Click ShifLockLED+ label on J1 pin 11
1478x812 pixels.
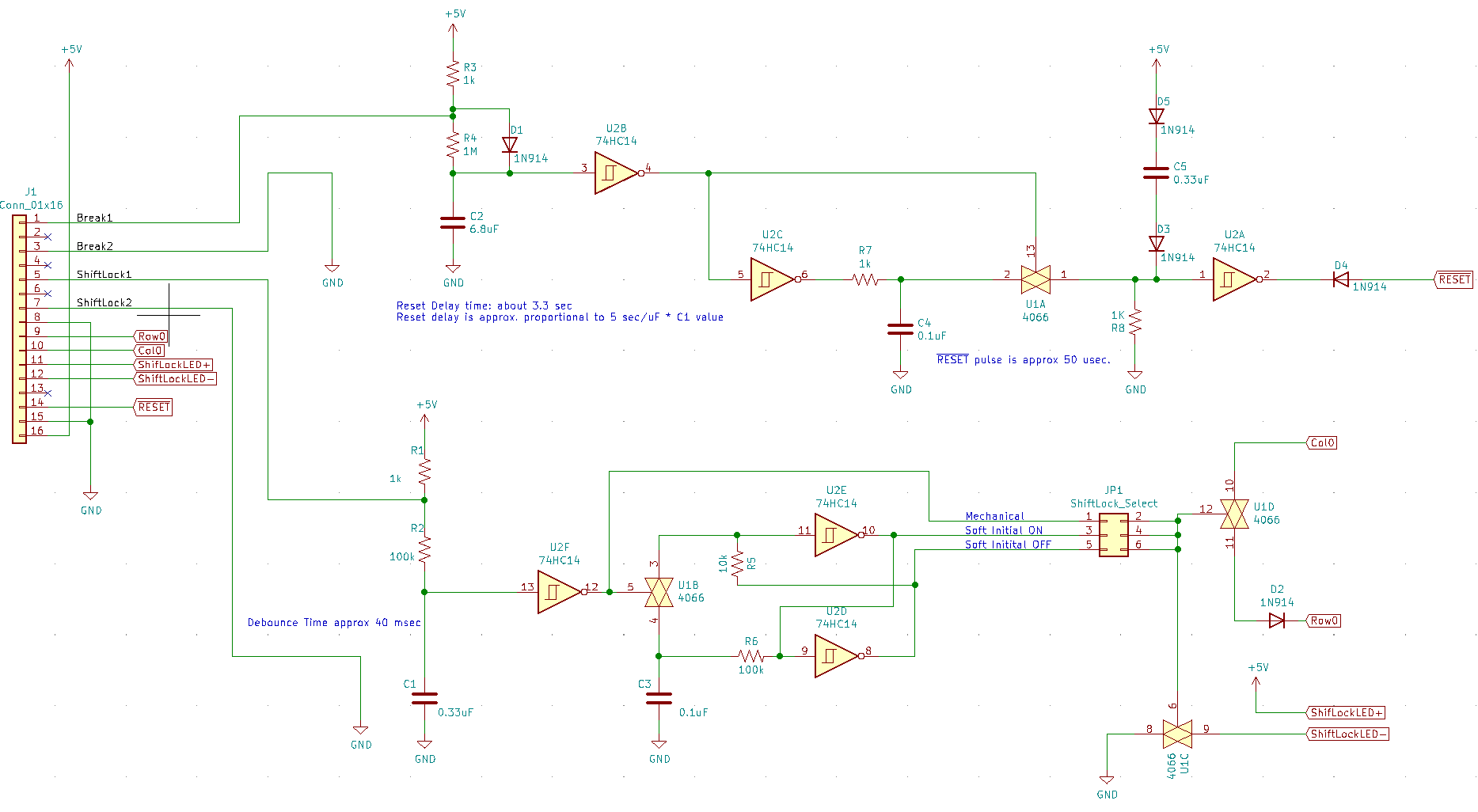pyautogui.click(x=173, y=365)
